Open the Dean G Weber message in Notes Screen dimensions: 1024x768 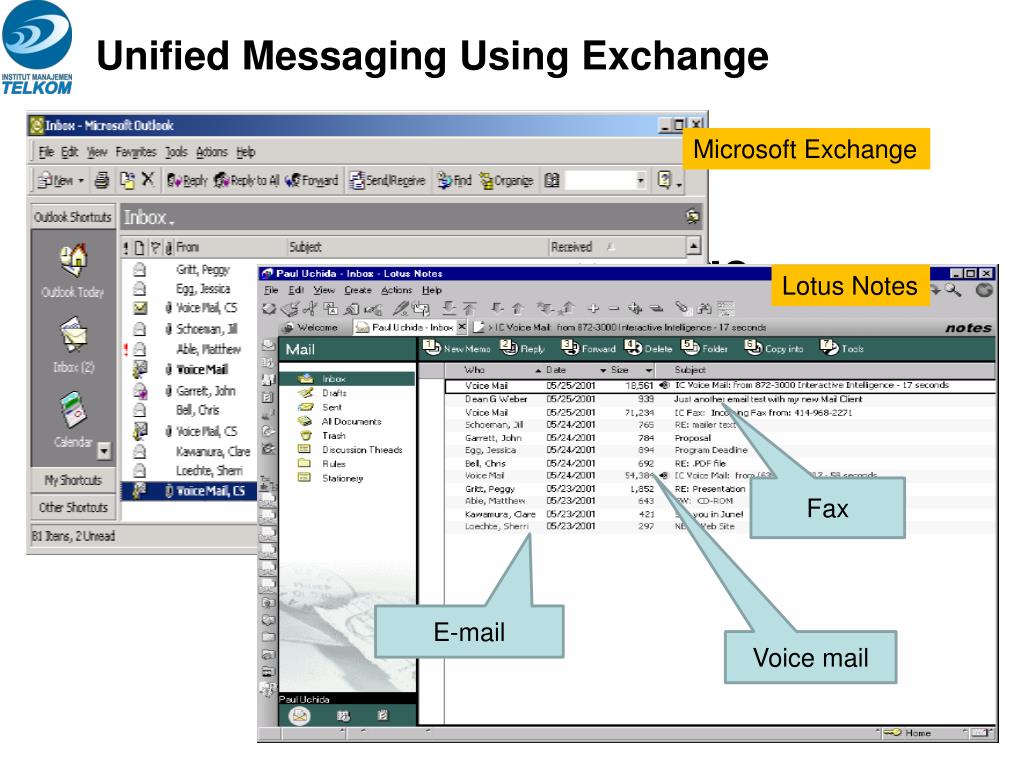tap(720, 399)
